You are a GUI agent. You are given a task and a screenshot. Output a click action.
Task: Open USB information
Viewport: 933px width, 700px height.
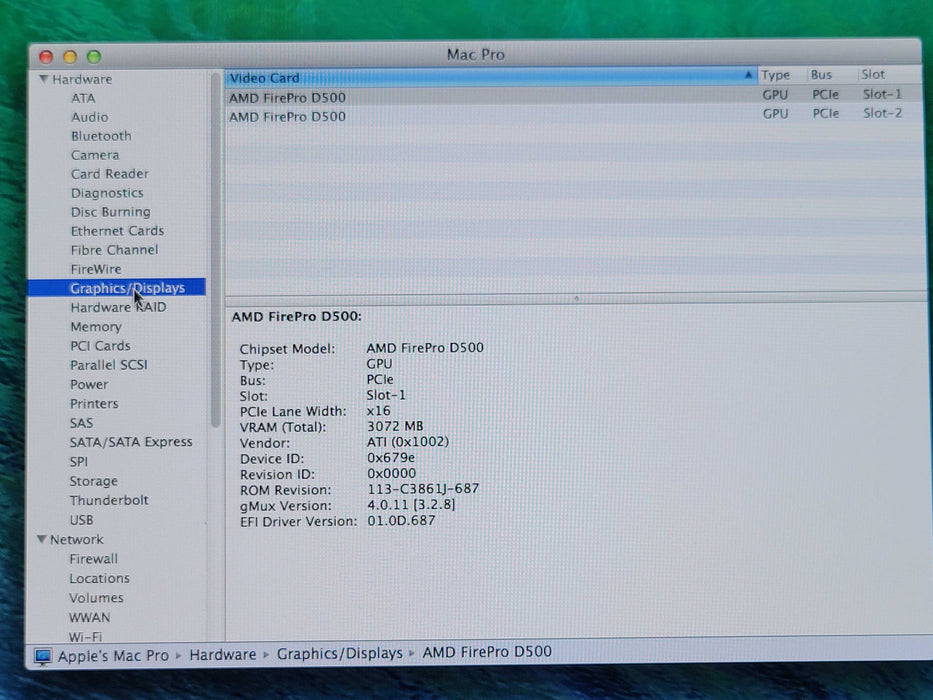[x=81, y=520]
